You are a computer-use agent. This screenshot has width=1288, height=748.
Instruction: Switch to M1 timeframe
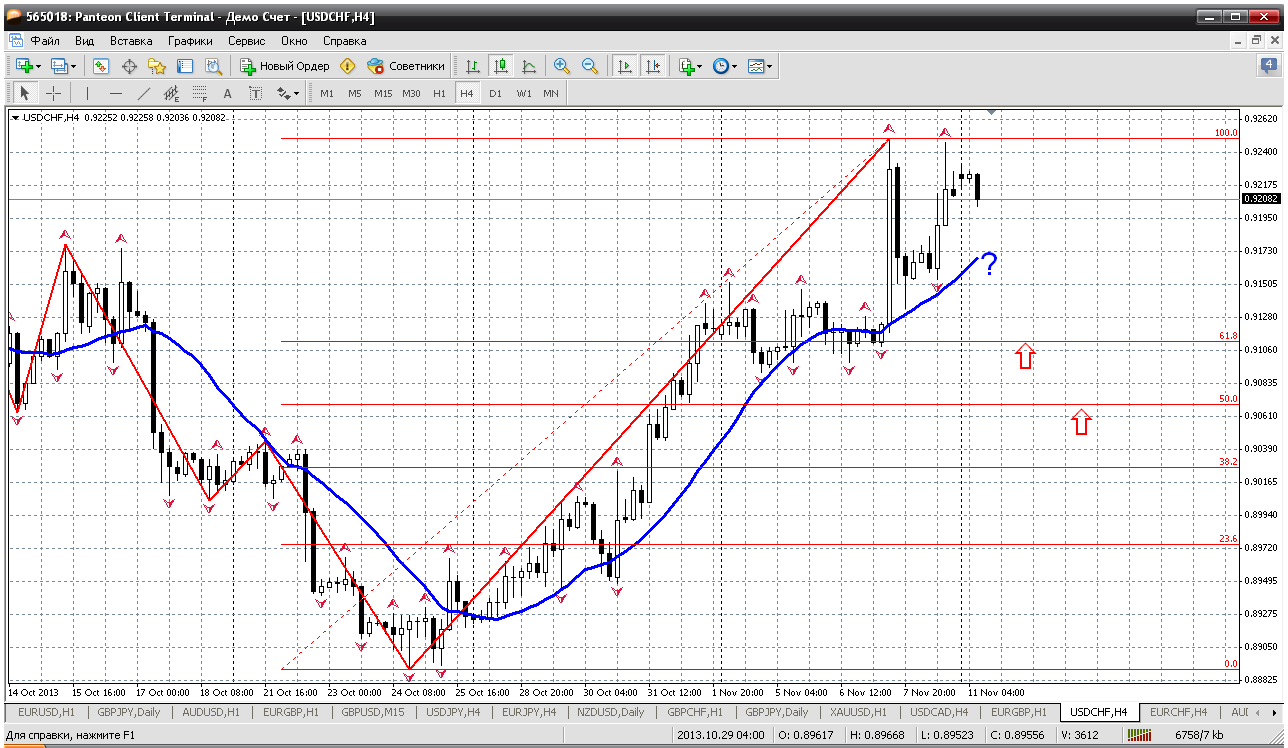(327, 93)
